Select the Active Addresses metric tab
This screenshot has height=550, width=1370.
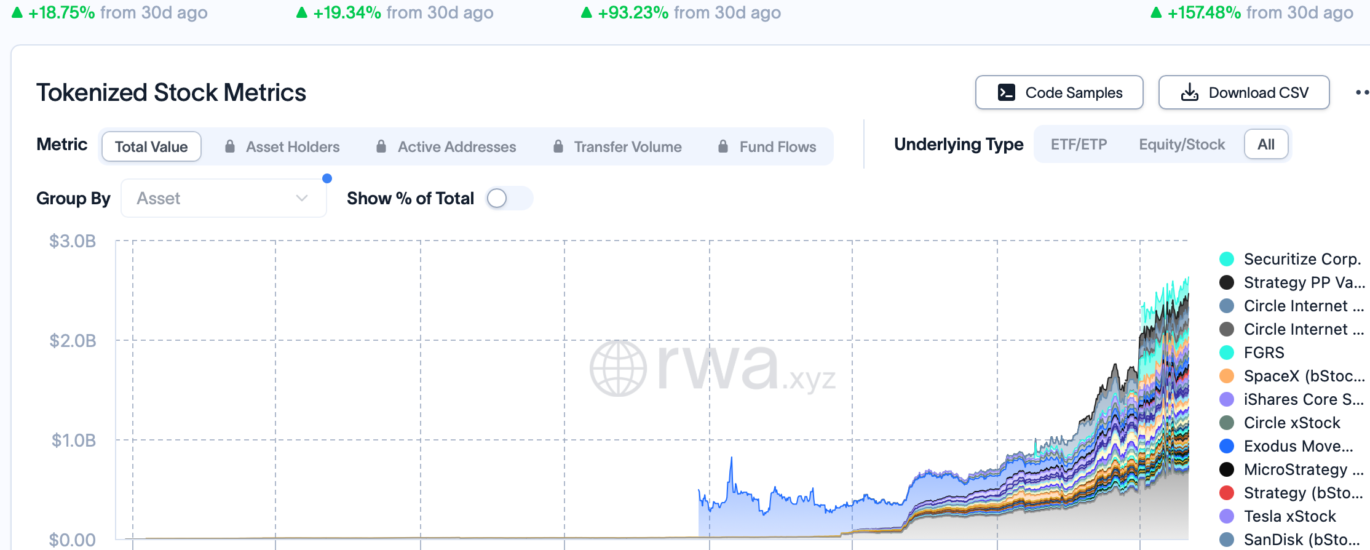pyautogui.click(x=446, y=147)
